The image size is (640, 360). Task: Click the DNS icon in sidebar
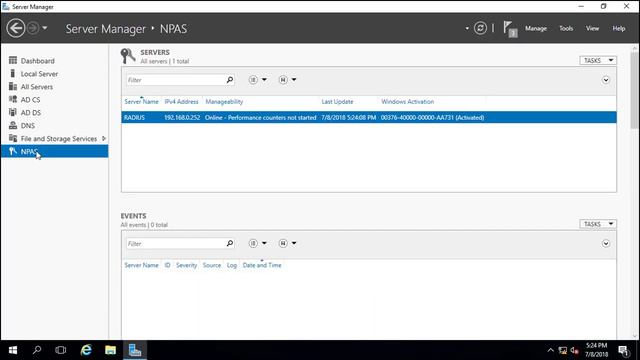coord(13,125)
